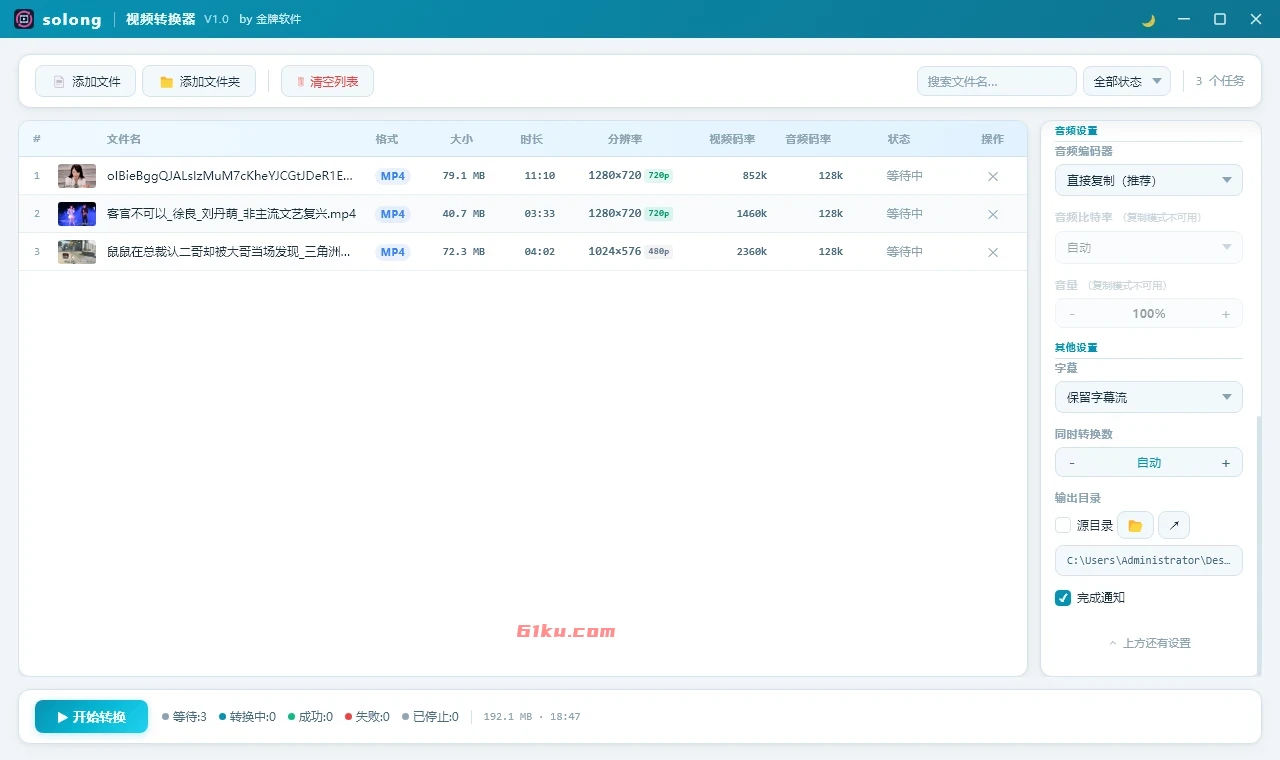
Task: Click the 时长 column header
Action: [x=531, y=139]
